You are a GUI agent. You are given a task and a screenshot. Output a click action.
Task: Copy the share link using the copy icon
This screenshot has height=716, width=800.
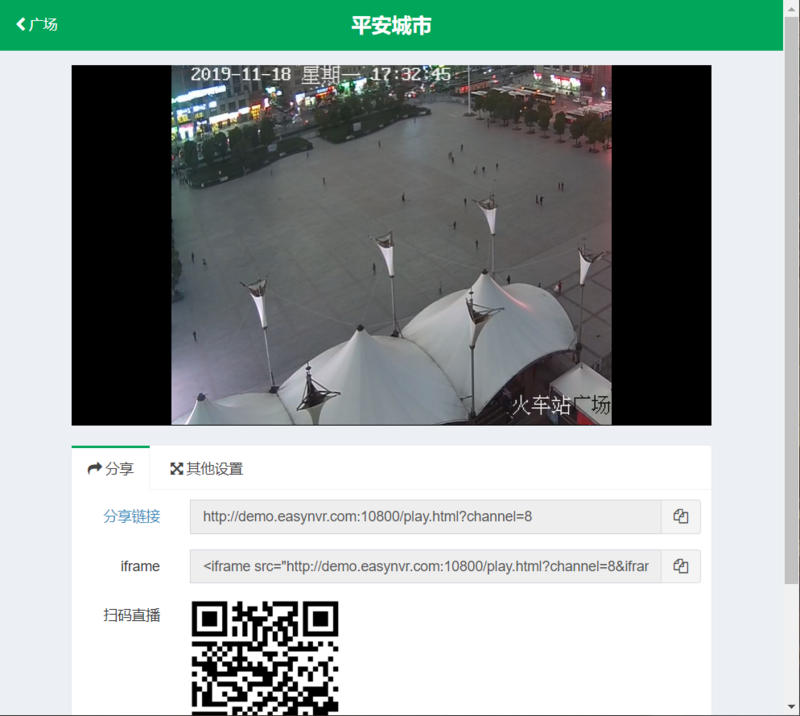pos(681,517)
